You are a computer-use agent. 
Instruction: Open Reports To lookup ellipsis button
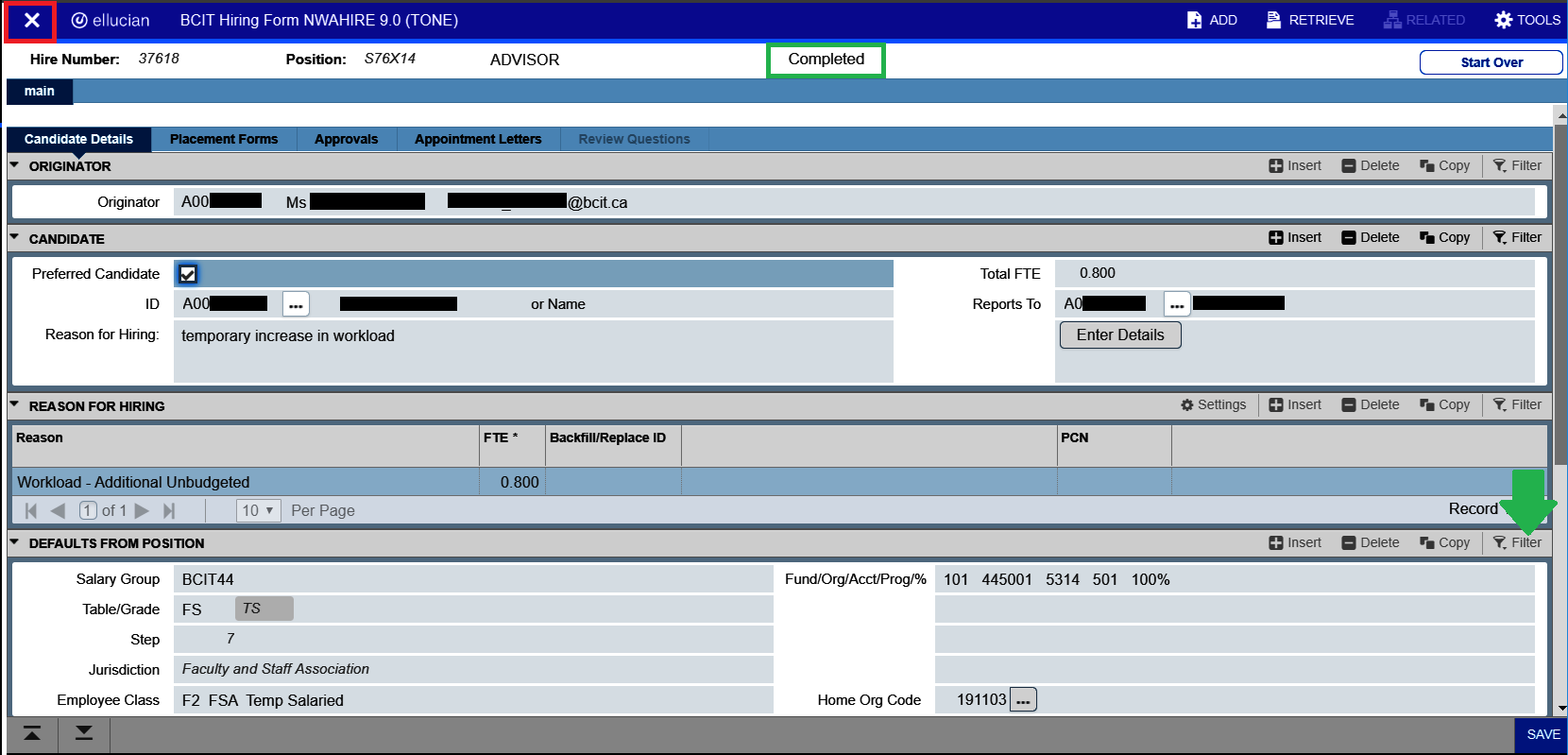tap(1177, 304)
